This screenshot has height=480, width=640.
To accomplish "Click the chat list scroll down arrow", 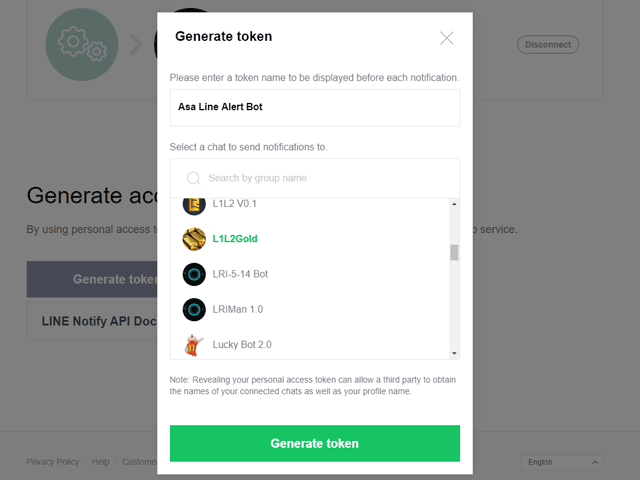I will [454, 353].
